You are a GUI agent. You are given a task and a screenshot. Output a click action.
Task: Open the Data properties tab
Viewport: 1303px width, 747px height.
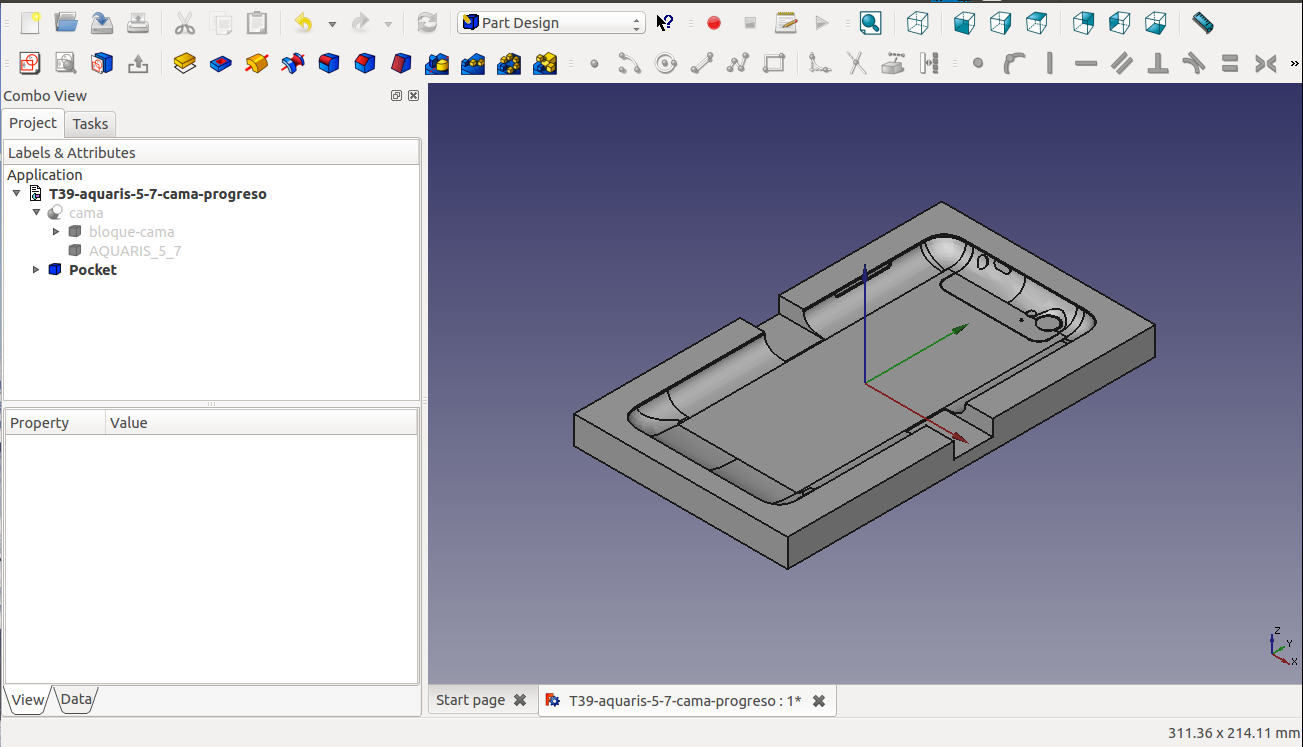tap(76, 700)
